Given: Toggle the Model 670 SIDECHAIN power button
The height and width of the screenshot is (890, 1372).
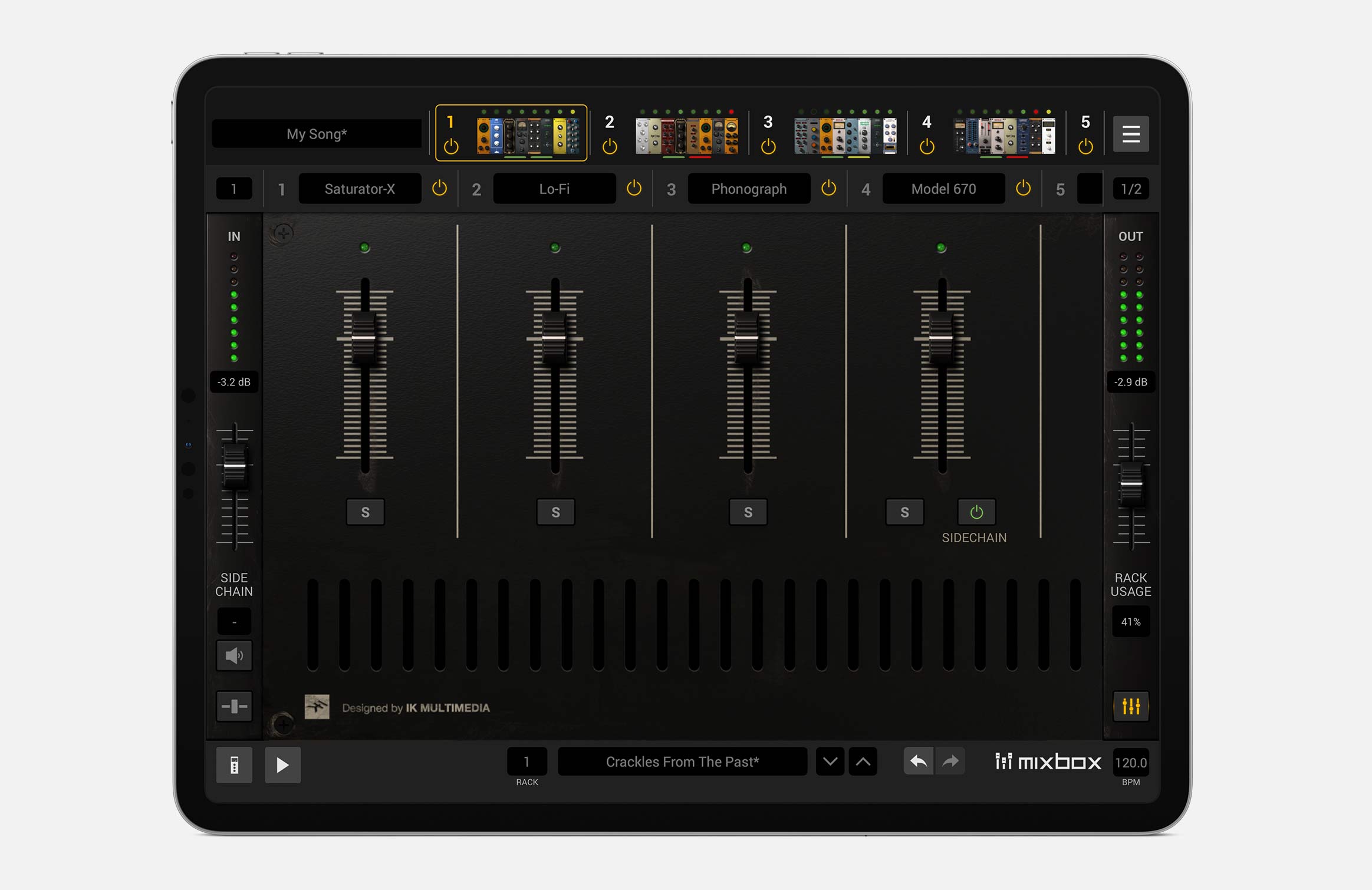Looking at the screenshot, I should [x=976, y=512].
